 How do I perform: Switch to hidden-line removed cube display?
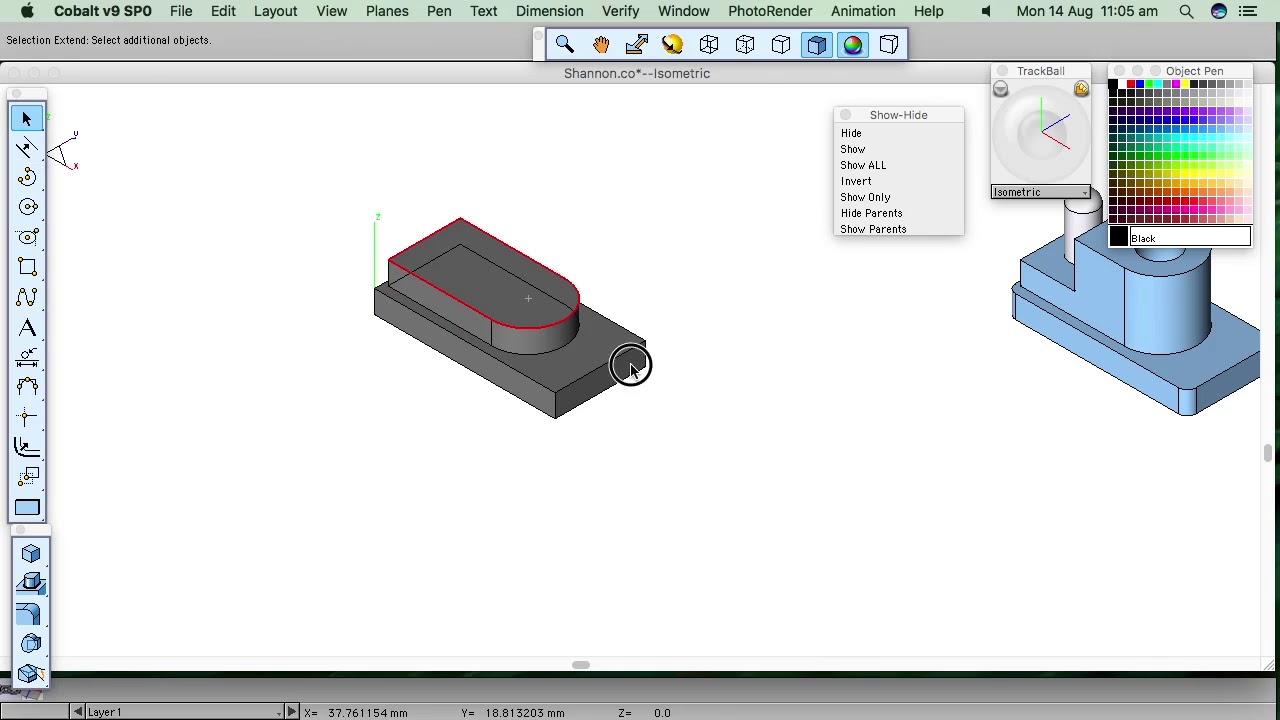[x=781, y=44]
